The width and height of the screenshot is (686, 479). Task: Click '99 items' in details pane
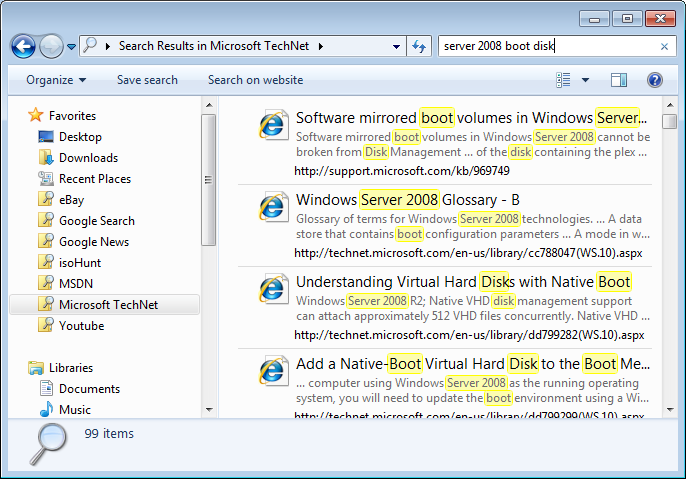coord(109,434)
